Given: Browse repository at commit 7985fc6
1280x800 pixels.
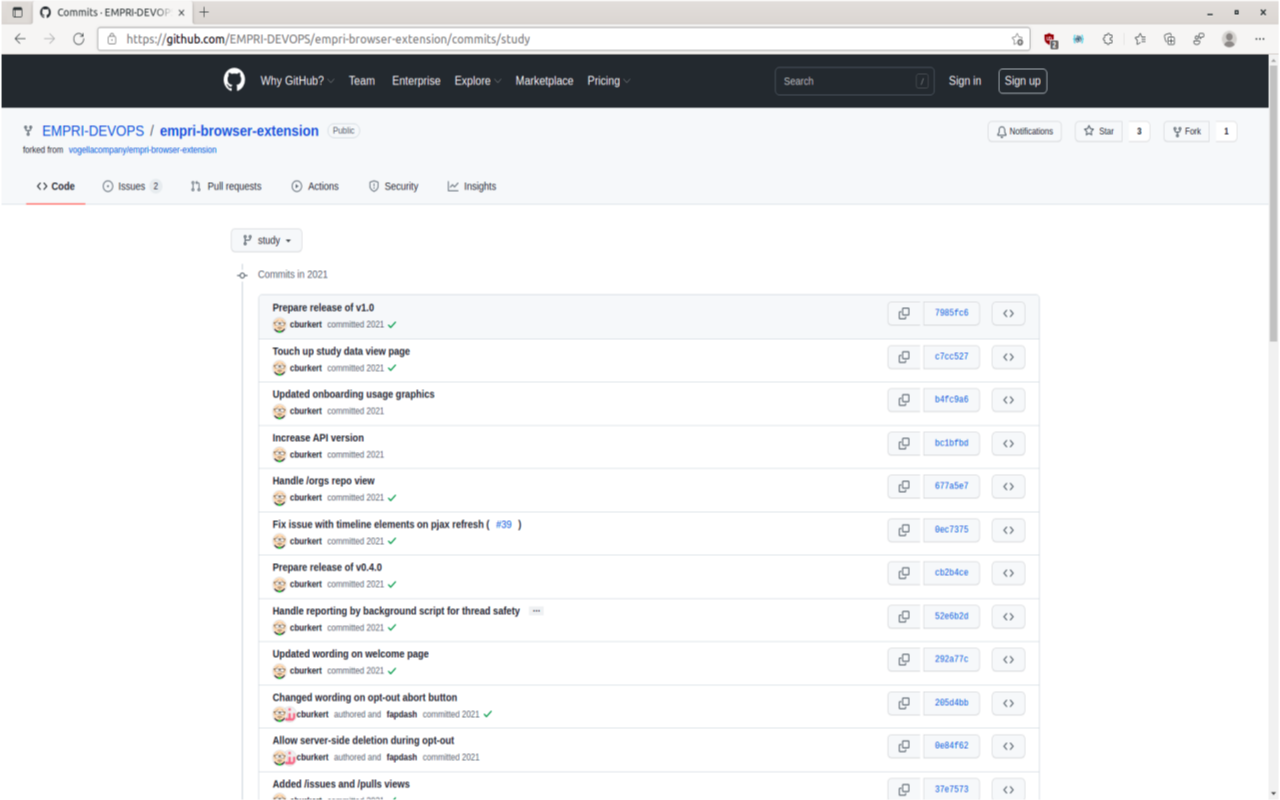Looking at the screenshot, I should point(1008,313).
